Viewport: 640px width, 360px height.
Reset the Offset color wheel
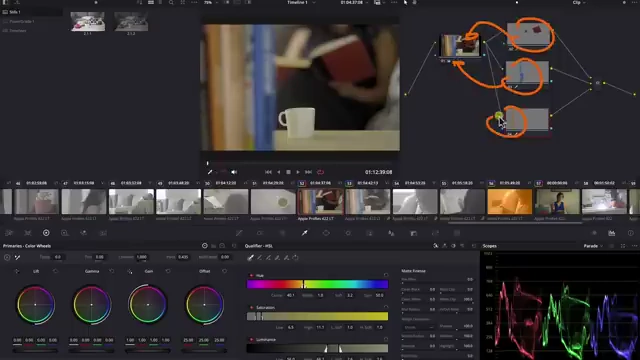[224, 271]
